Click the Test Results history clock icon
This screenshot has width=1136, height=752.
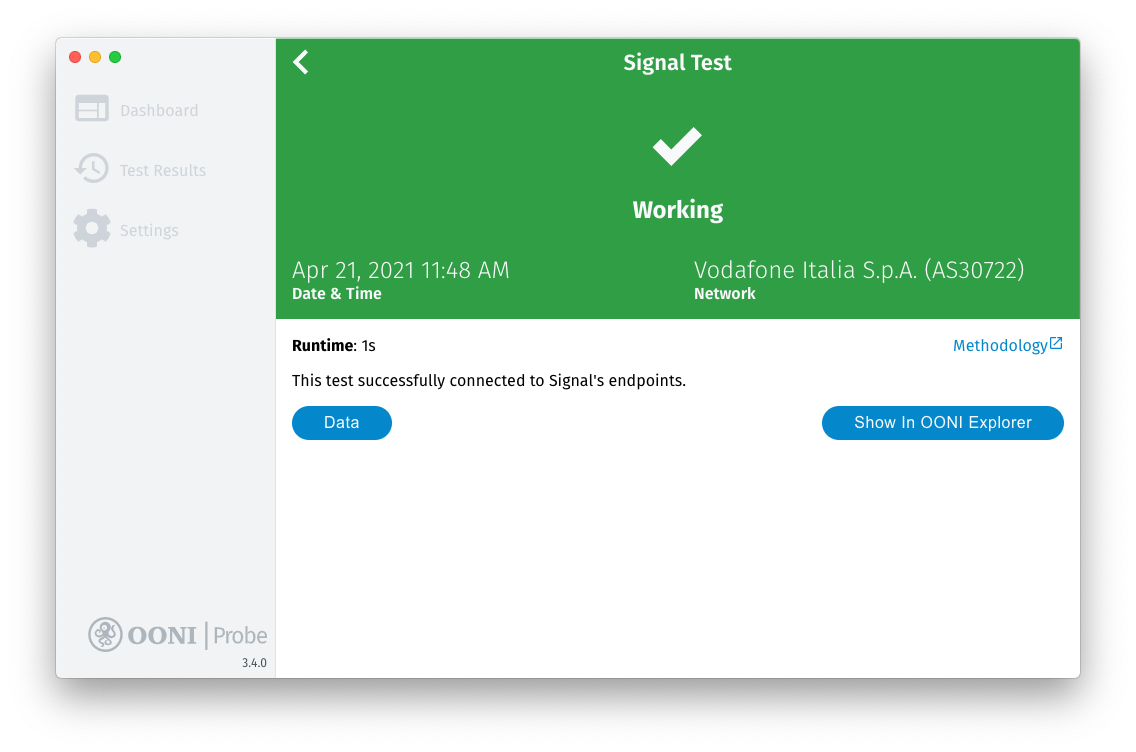pyautogui.click(x=92, y=169)
